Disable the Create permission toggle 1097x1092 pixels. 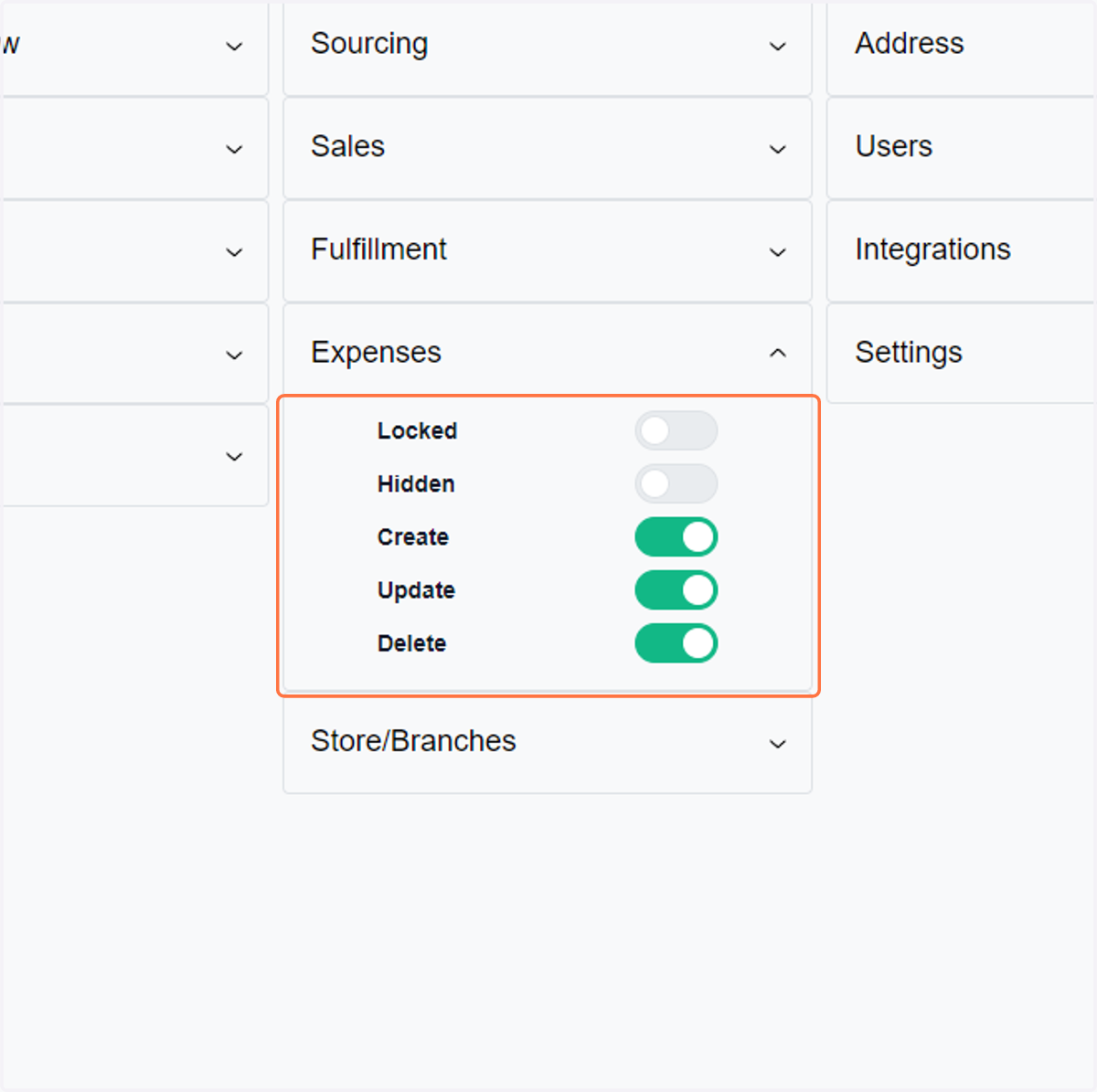(x=676, y=537)
